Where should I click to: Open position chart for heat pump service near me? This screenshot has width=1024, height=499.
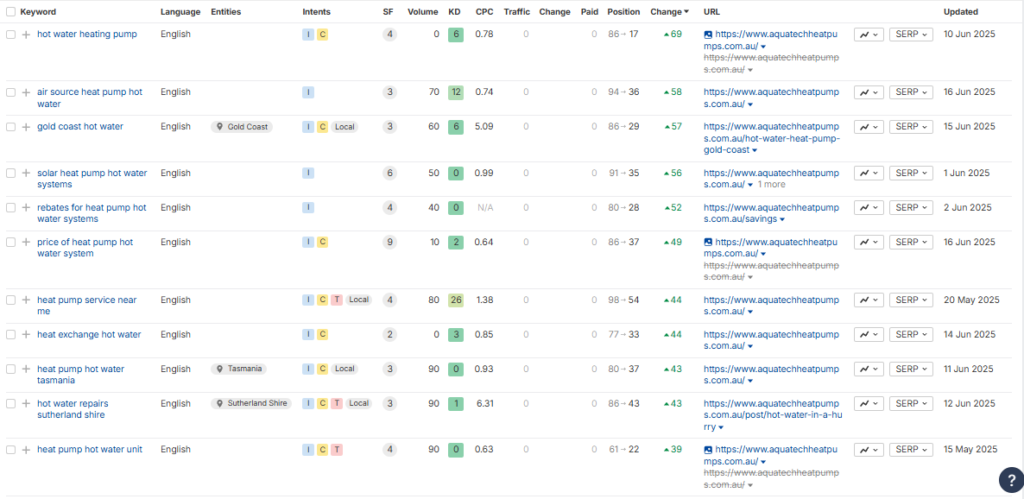point(869,300)
